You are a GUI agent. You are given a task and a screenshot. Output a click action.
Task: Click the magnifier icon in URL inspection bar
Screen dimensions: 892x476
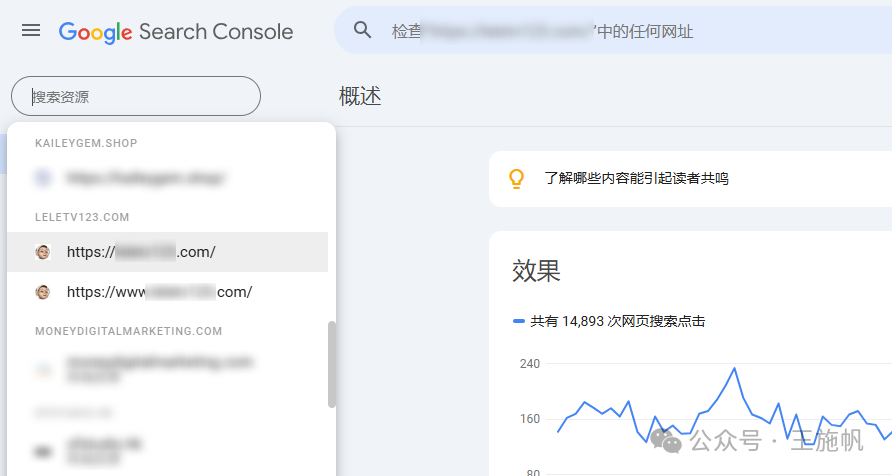[362, 30]
